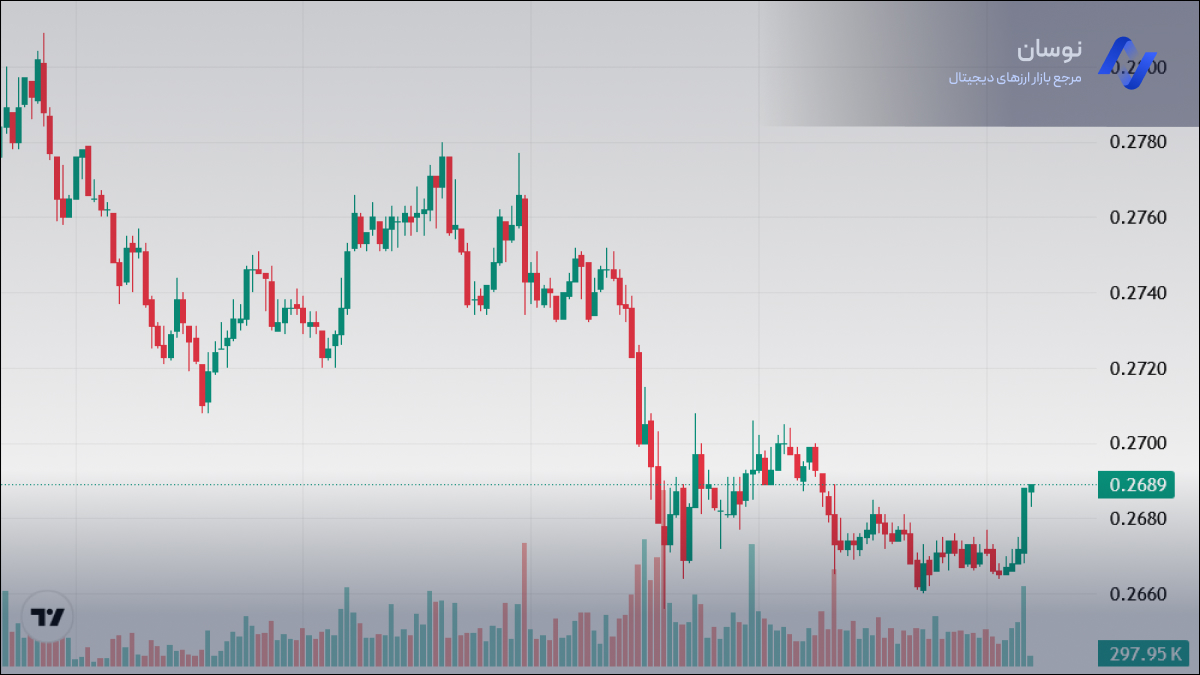Screen dimensions: 1200x675
Task: Pick the 0.2720 price axis label
Action: [x=1137, y=368]
